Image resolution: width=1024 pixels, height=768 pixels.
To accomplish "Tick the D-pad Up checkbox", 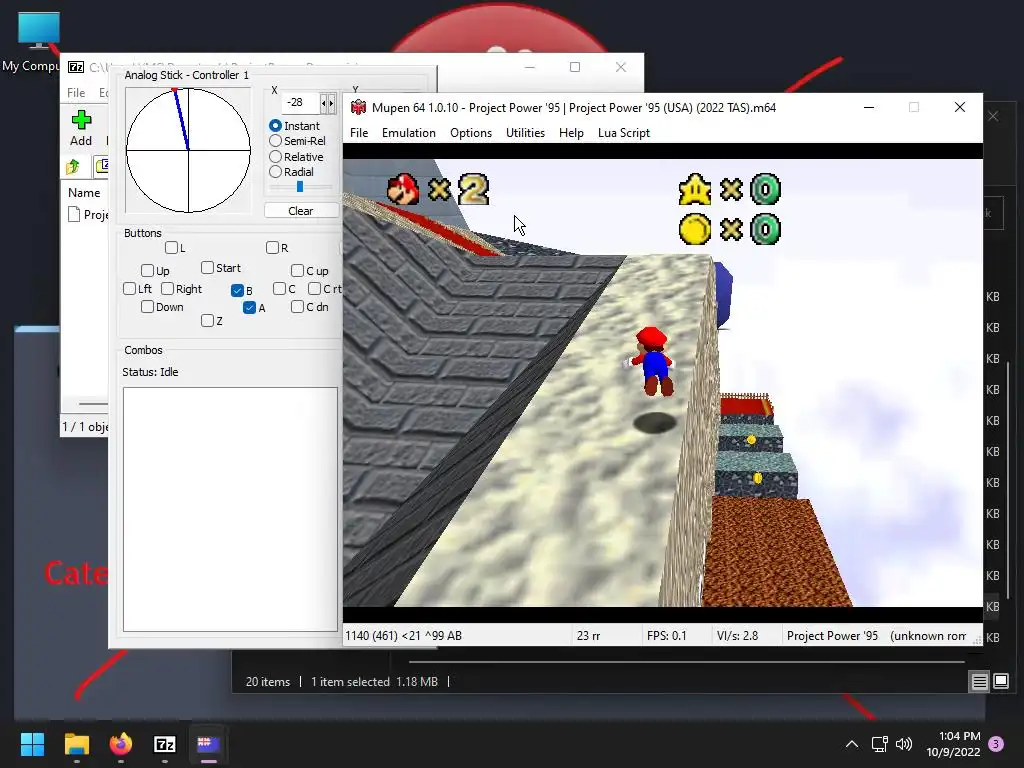I will coord(147,270).
